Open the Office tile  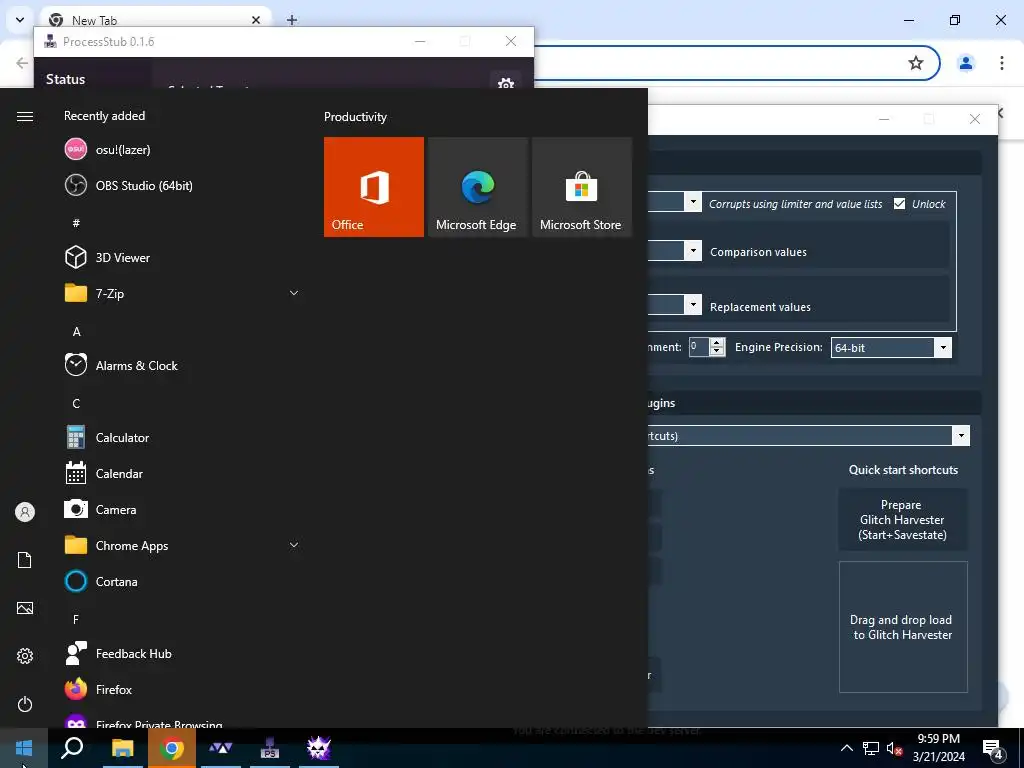[374, 187]
